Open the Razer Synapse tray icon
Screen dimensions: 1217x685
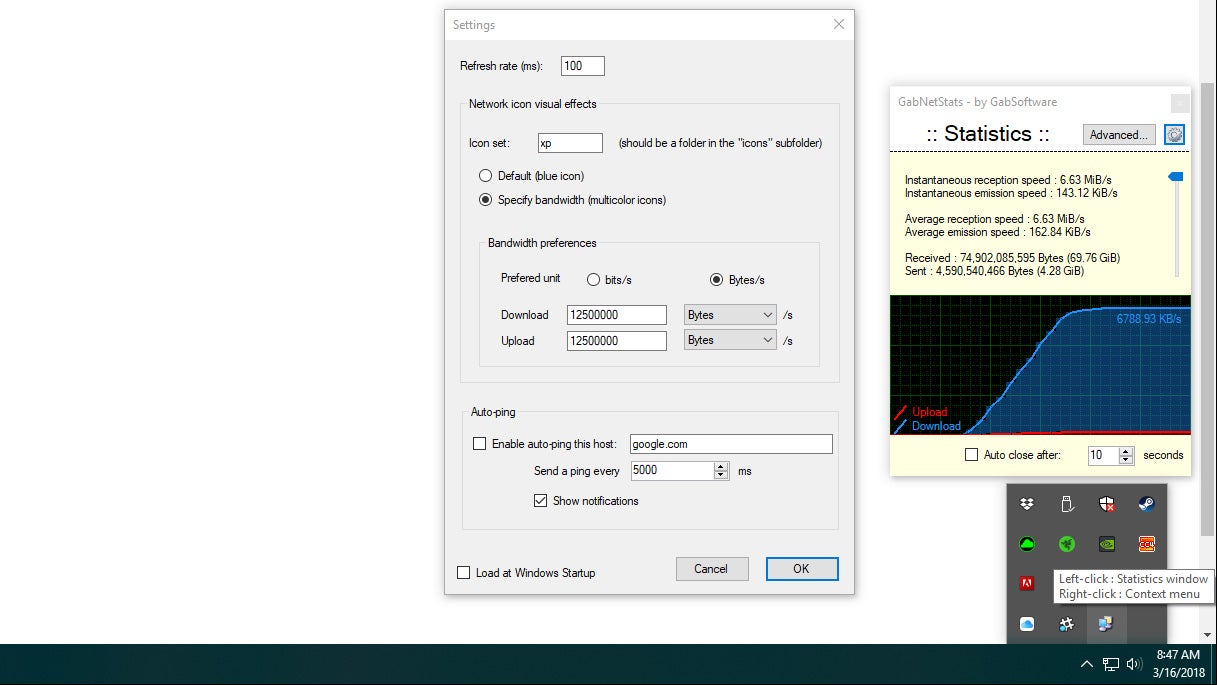tap(1067, 544)
